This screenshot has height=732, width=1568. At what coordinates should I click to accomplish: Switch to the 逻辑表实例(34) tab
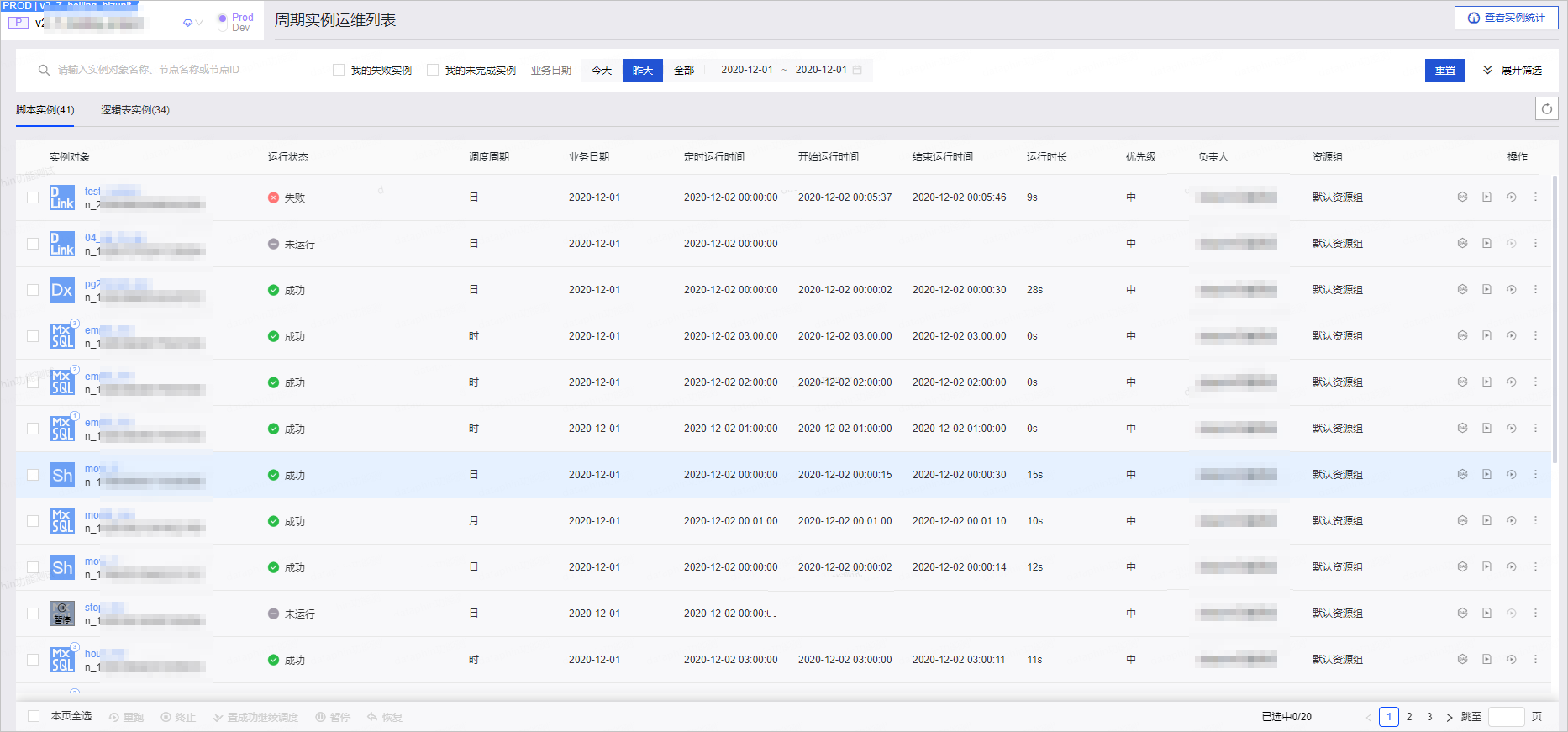[135, 110]
